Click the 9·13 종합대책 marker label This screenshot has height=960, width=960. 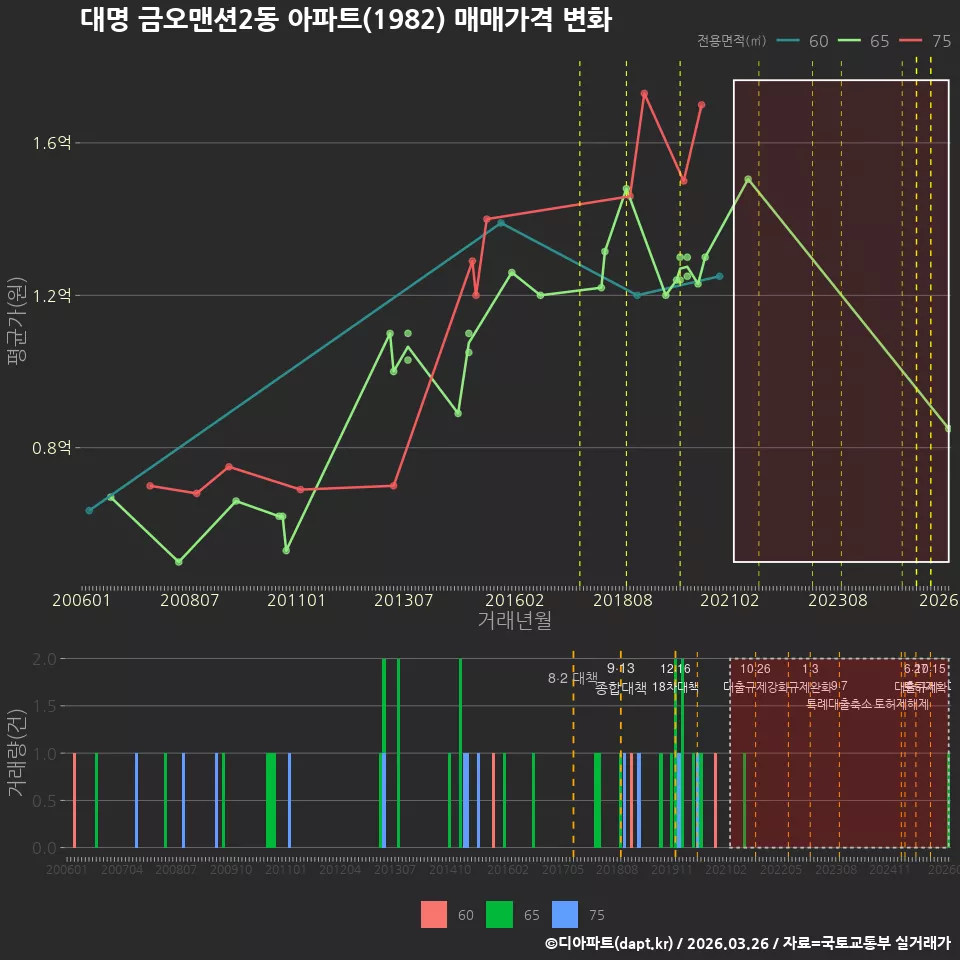(621, 678)
